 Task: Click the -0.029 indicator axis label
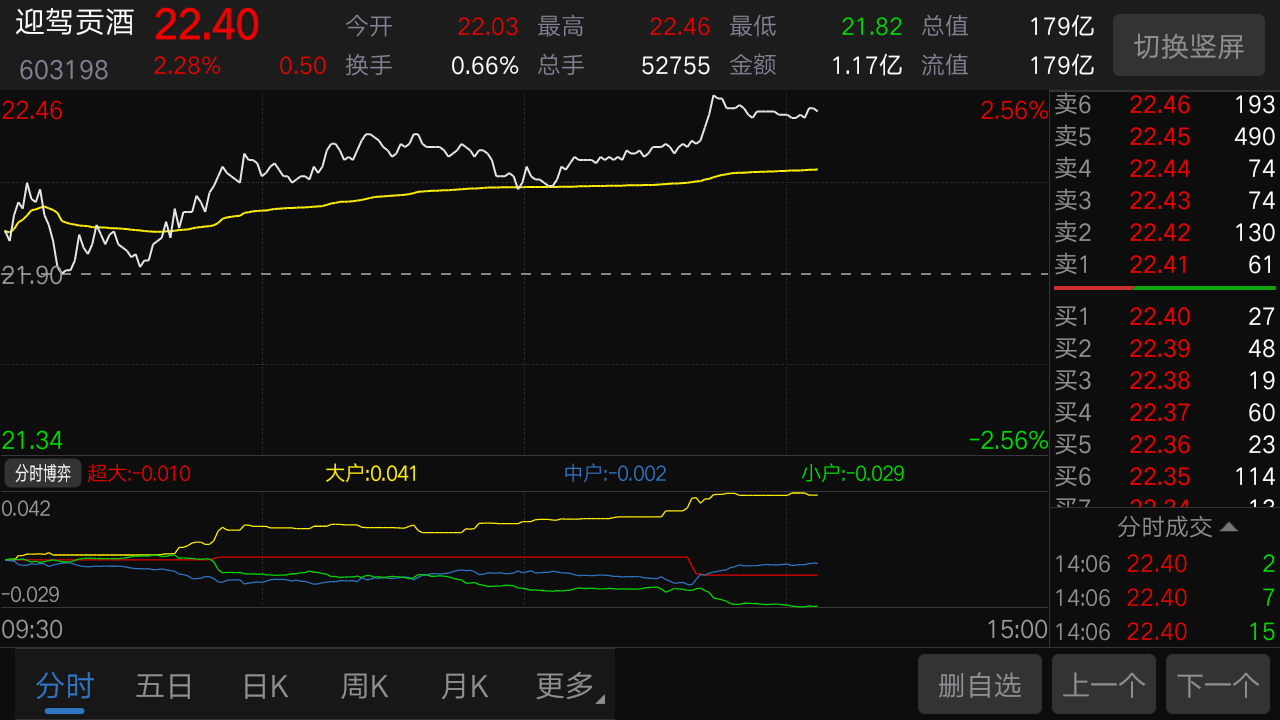pos(30,594)
